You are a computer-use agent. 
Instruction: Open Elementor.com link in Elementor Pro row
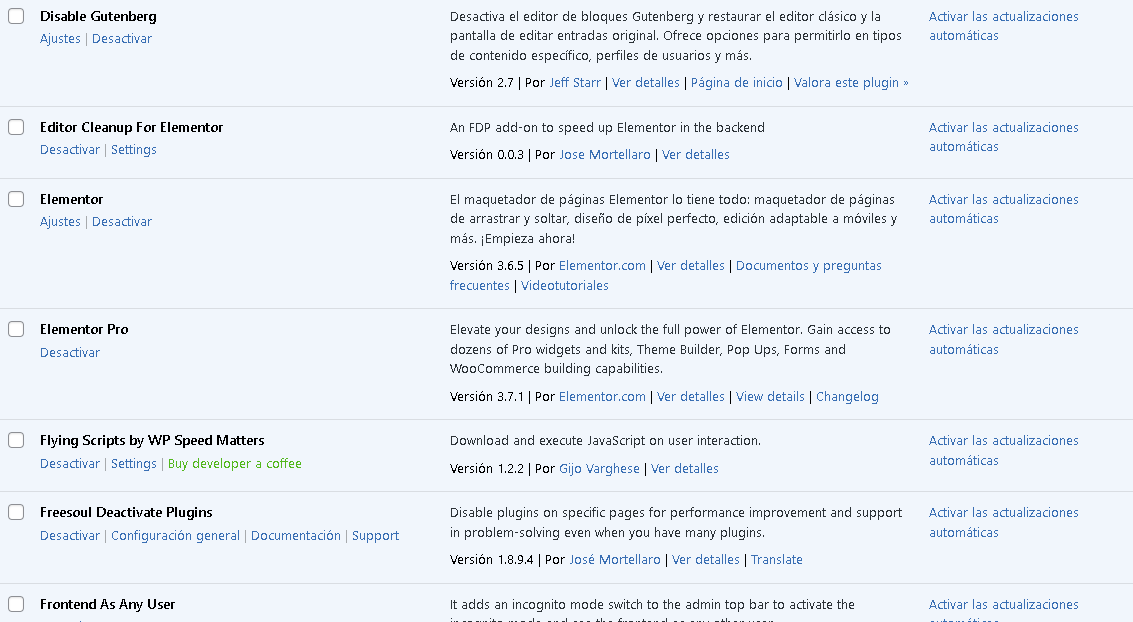pos(602,397)
